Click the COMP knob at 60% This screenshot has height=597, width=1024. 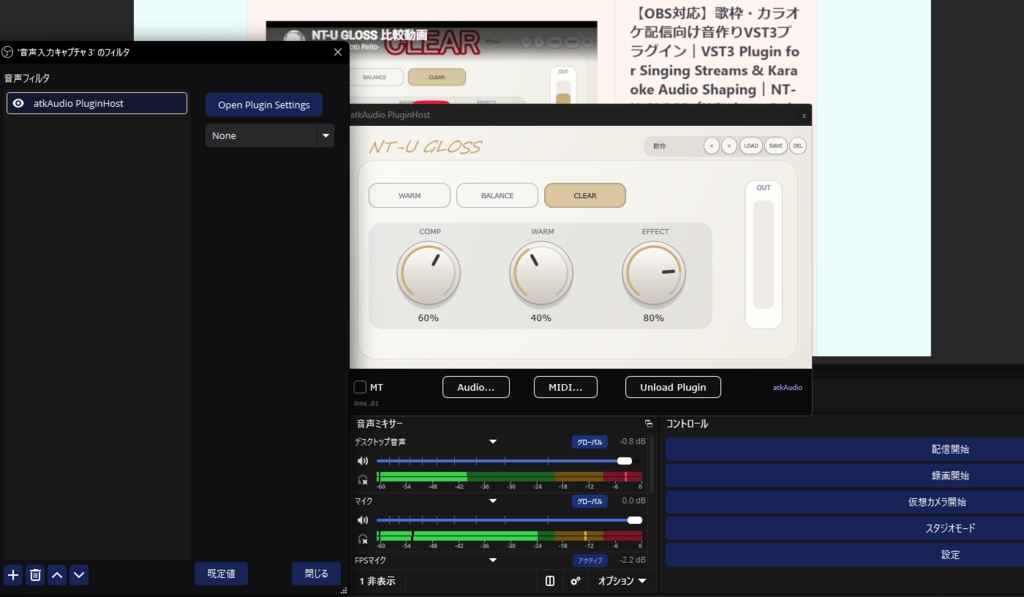click(428, 274)
